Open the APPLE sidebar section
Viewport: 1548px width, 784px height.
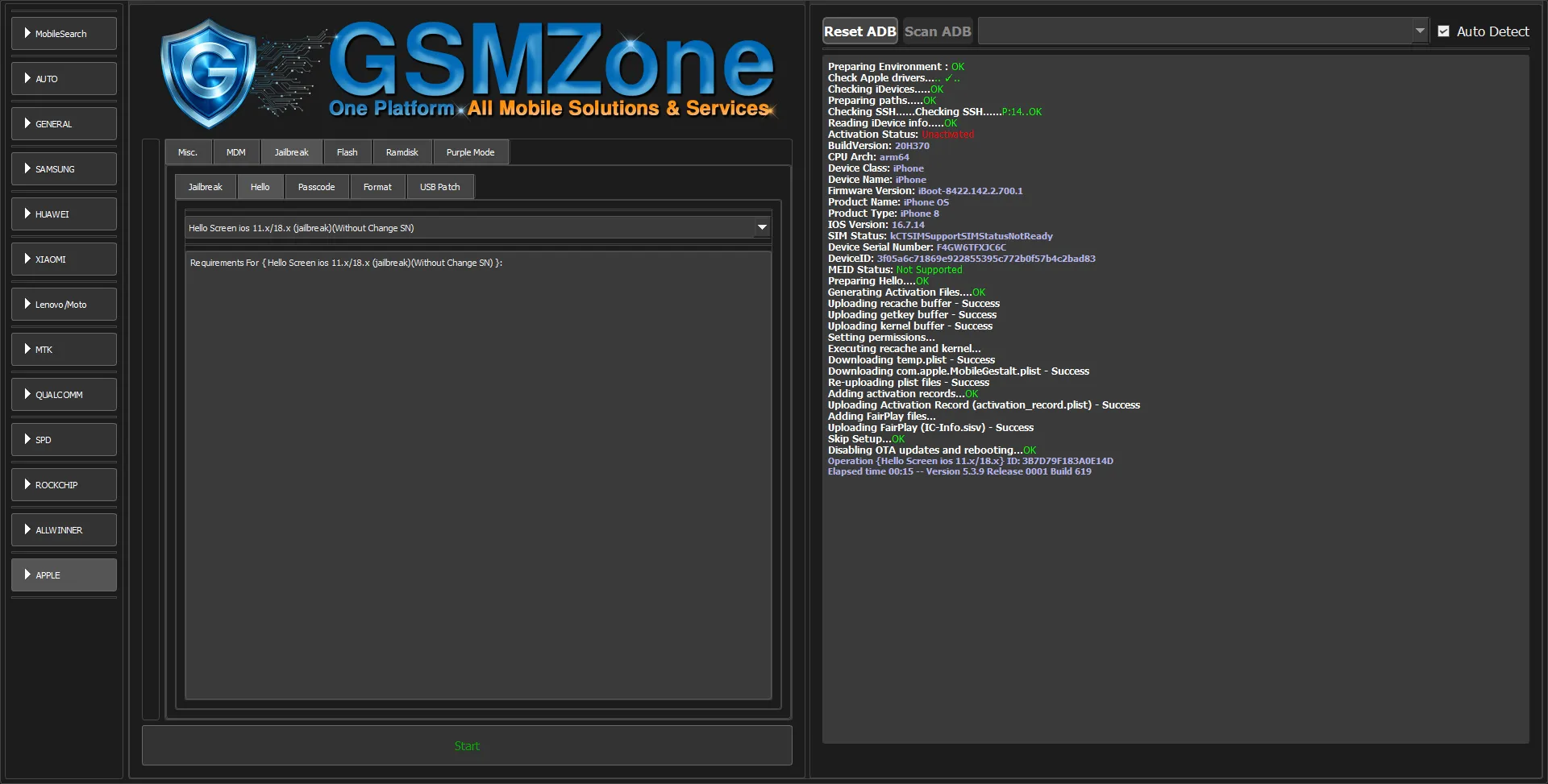[x=64, y=575]
